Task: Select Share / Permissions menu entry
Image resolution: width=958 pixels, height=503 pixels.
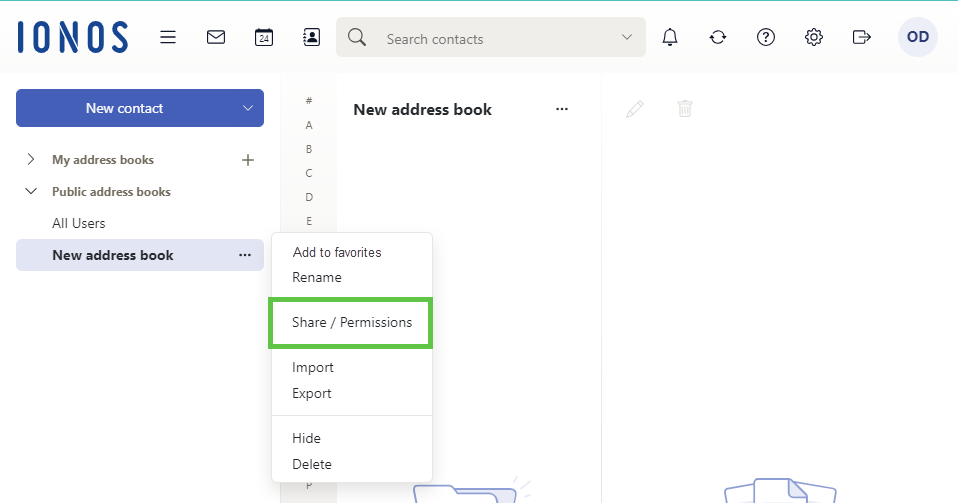Action: tap(351, 323)
